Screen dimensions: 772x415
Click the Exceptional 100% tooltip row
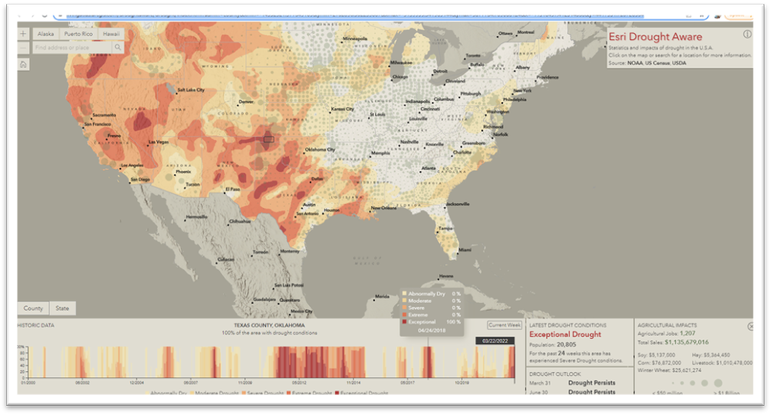[432, 322]
